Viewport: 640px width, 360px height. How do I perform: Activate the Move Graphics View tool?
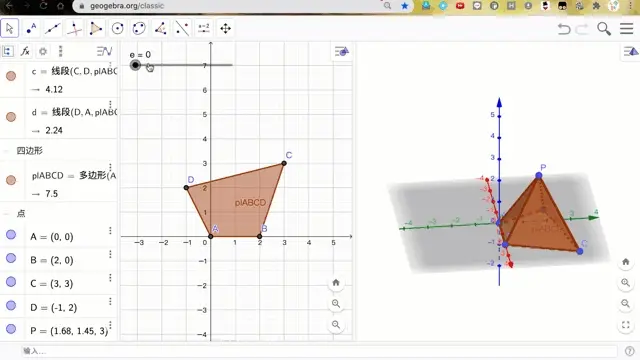coord(225,28)
